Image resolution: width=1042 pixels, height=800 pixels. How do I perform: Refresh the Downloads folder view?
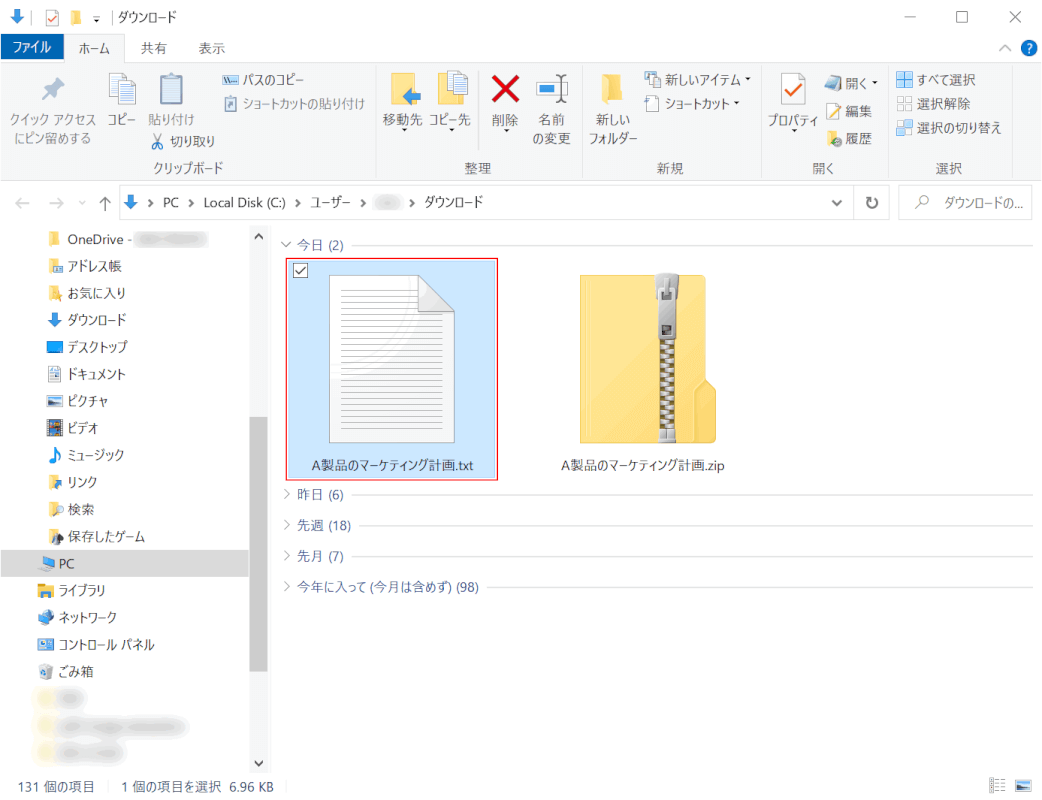tap(871, 202)
